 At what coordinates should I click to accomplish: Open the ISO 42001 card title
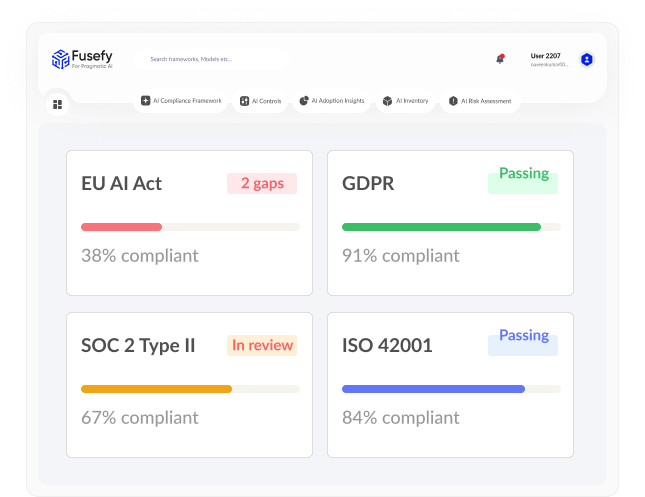point(387,345)
